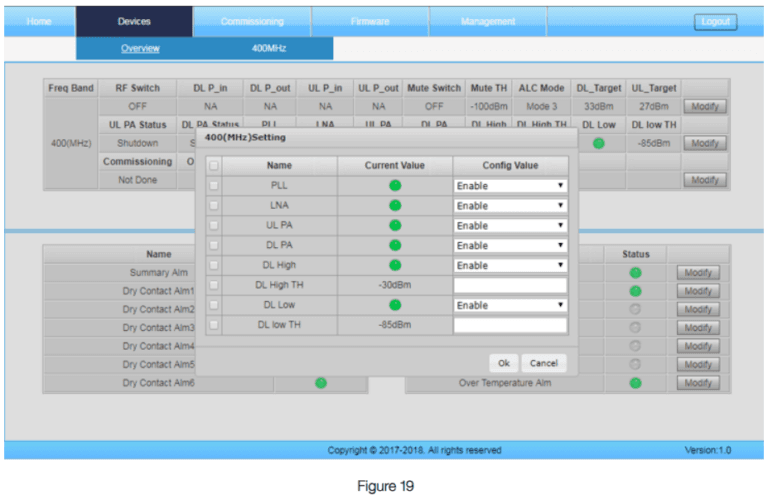Click the LNA green status light
Viewport: 768px width, 500px height.
395,205
